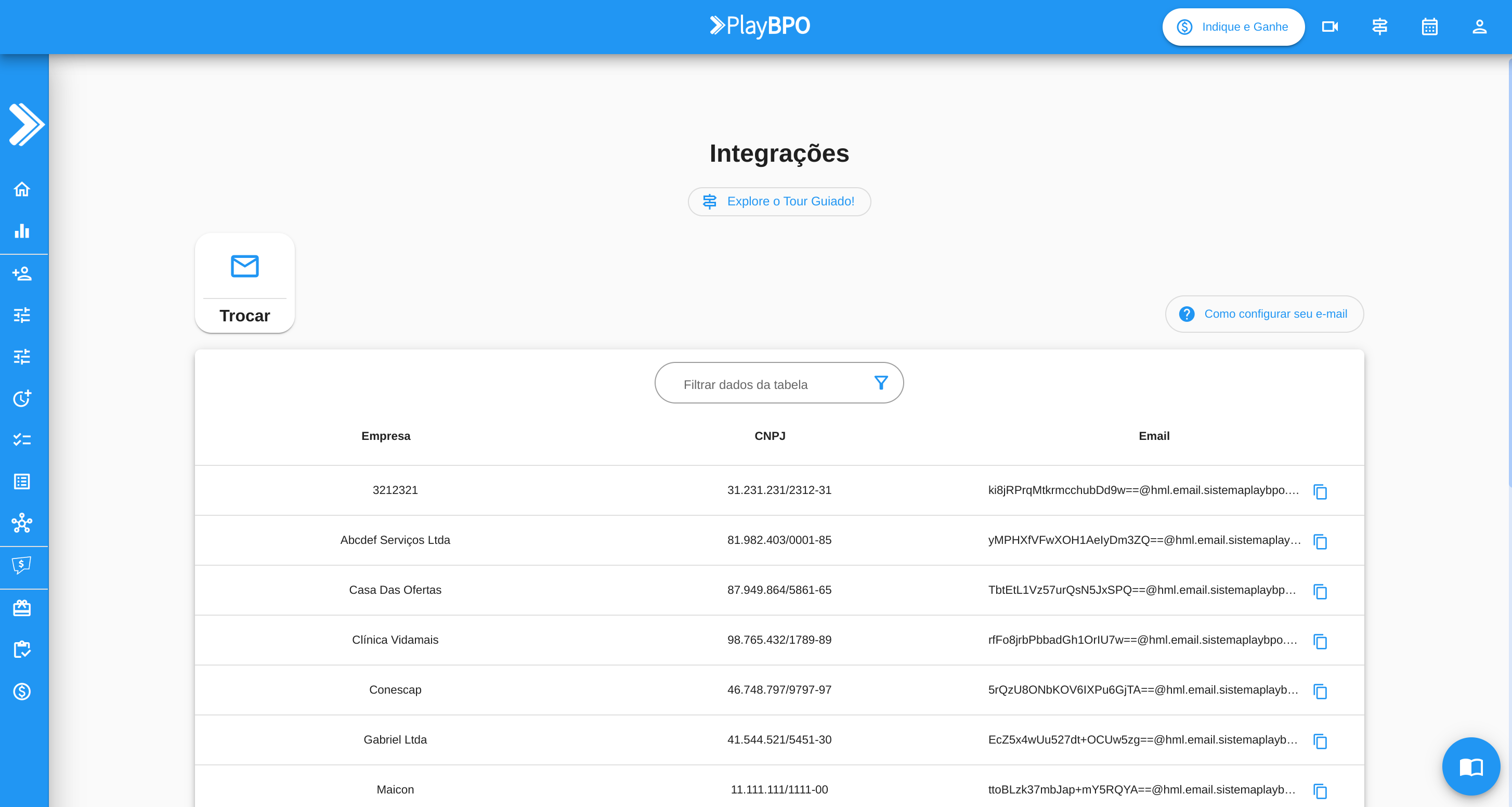
Task: Open clock with plus icon in sidebar
Action: (22, 398)
